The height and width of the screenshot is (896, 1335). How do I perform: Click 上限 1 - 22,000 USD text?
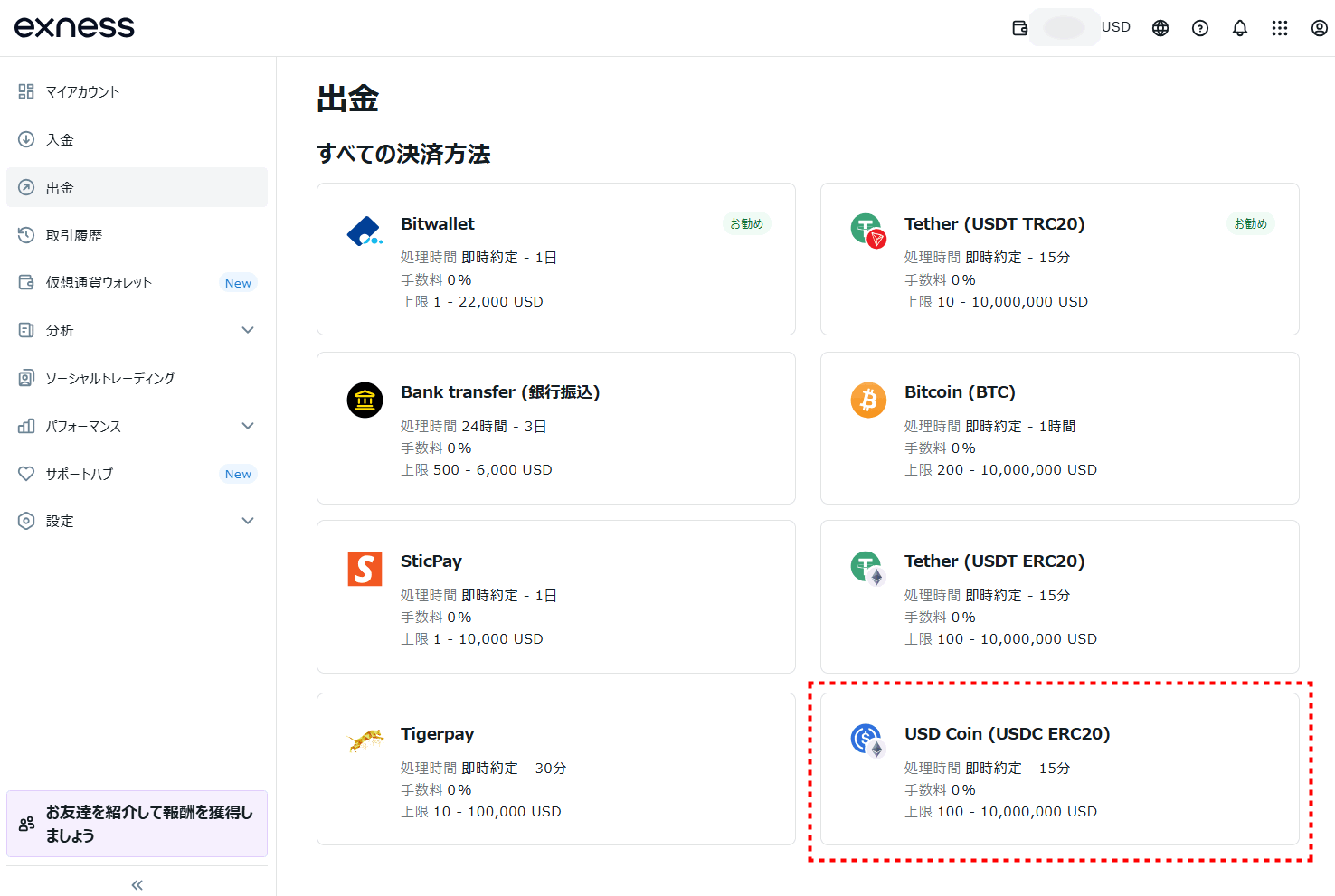click(472, 302)
